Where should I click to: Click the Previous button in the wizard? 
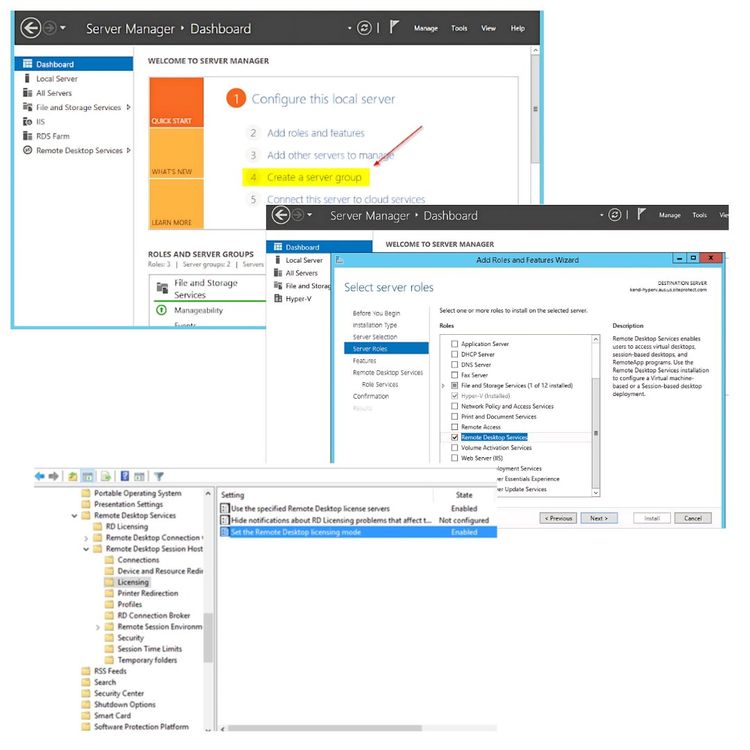(558, 518)
